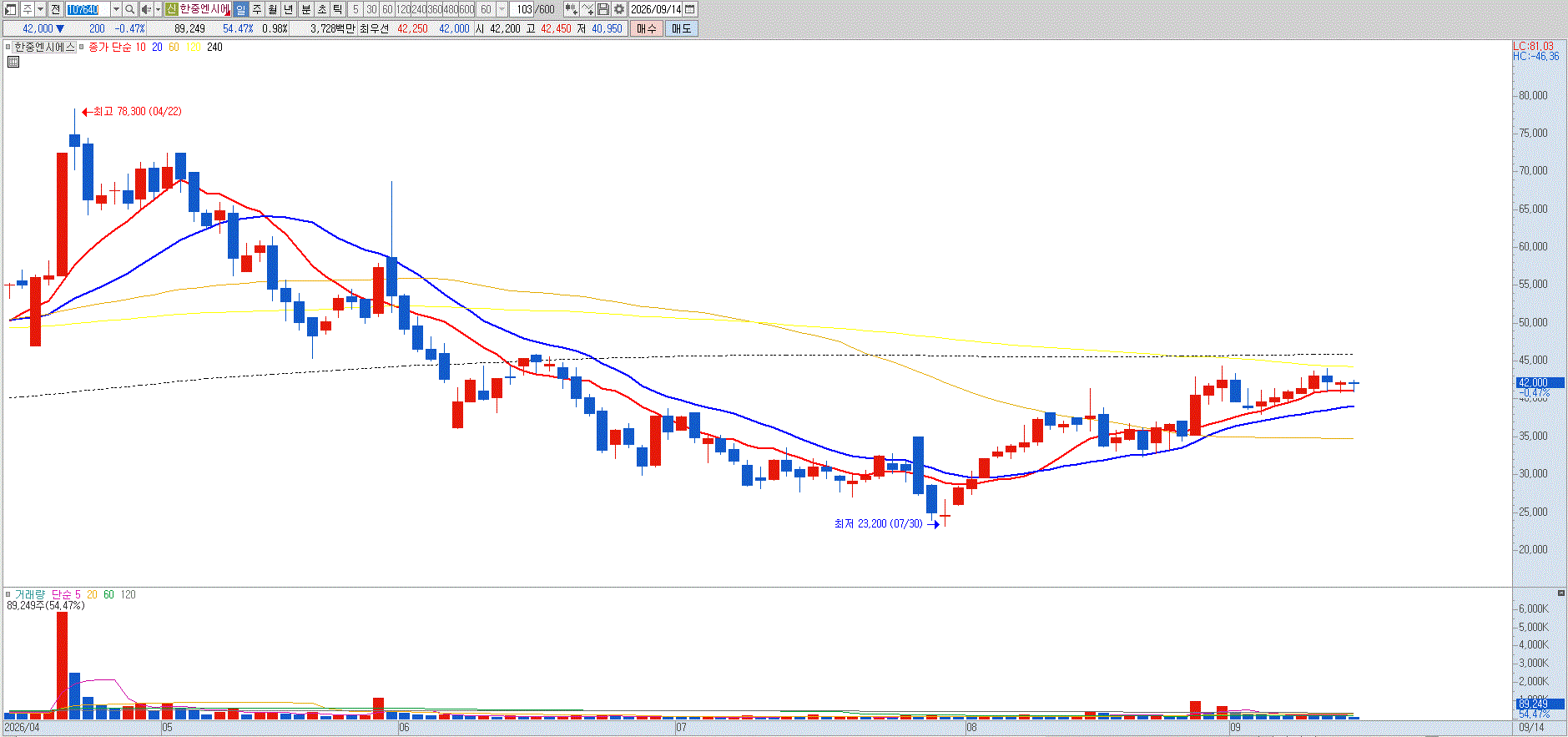Switch to tick (틱) chart period
The width and height of the screenshot is (1568, 737).
(x=338, y=9)
